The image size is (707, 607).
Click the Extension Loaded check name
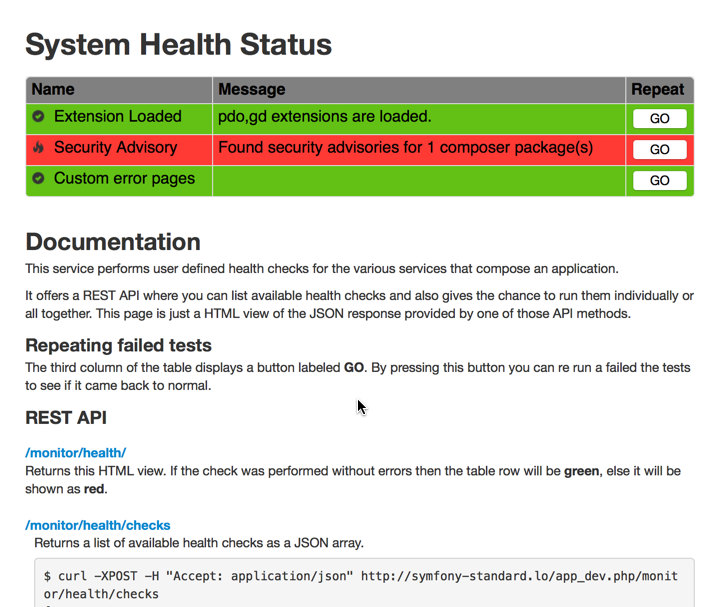pyautogui.click(x=117, y=117)
